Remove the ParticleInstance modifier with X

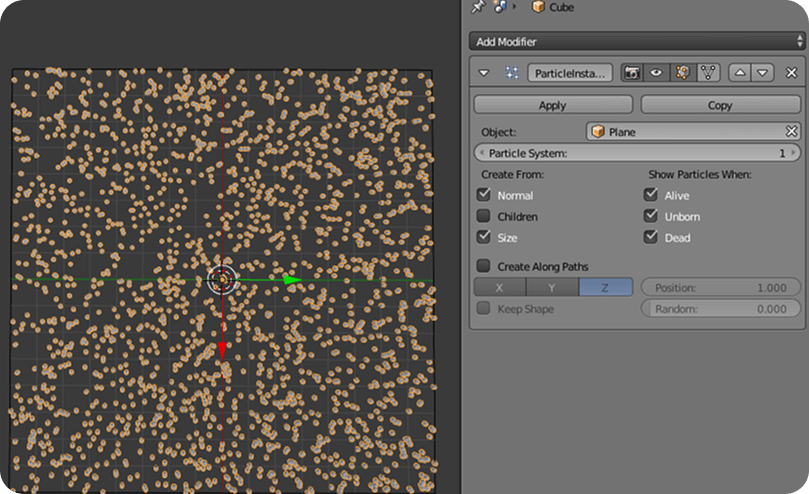[x=790, y=73]
